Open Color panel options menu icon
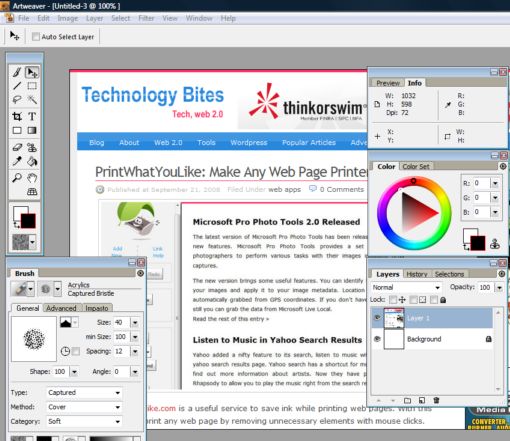This screenshot has width=510, height=441. 503,166
